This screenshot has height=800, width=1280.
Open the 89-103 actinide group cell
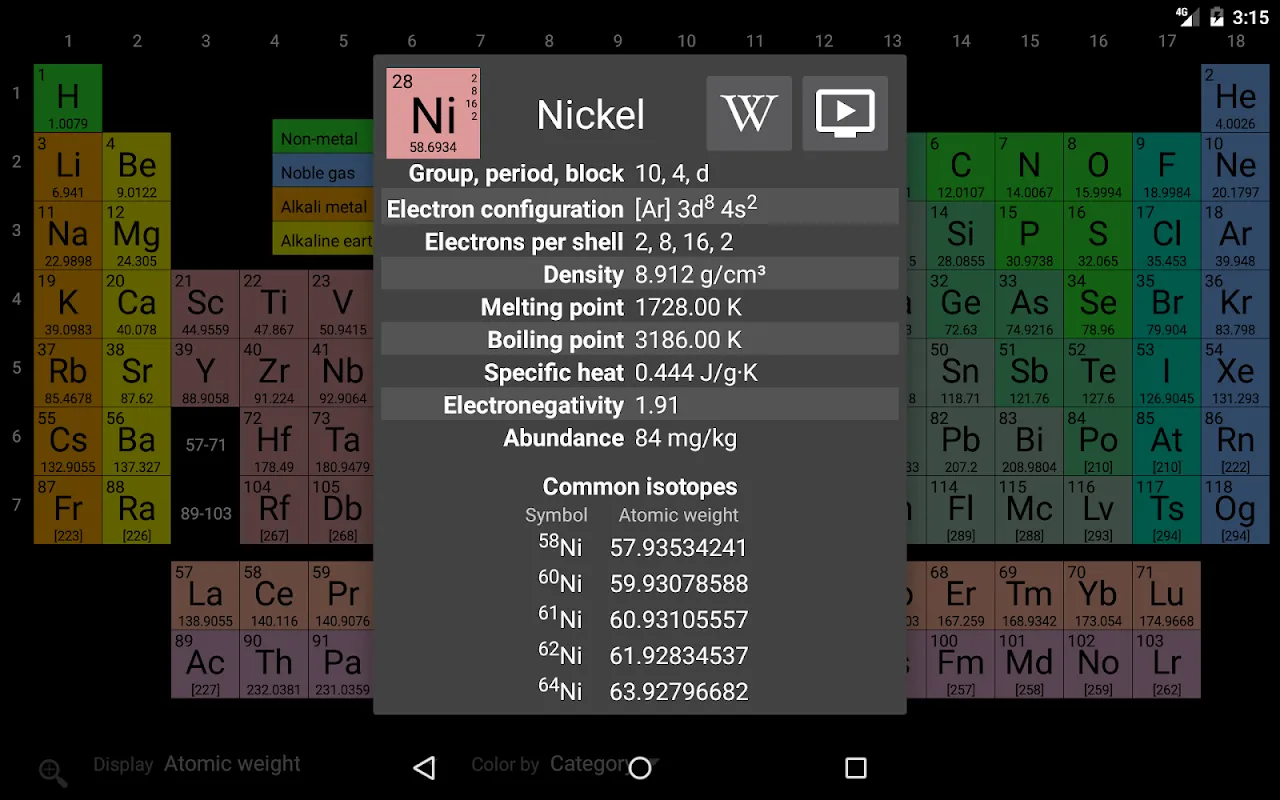tap(205, 513)
